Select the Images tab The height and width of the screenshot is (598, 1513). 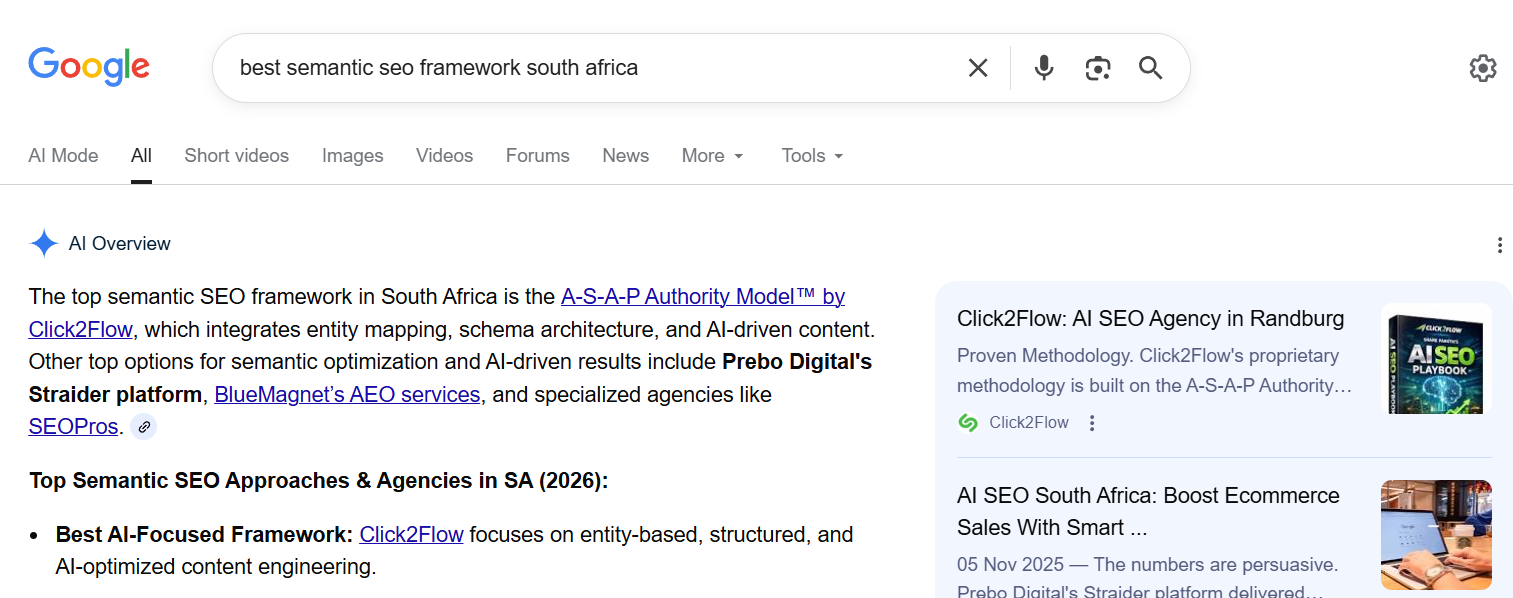tap(352, 156)
